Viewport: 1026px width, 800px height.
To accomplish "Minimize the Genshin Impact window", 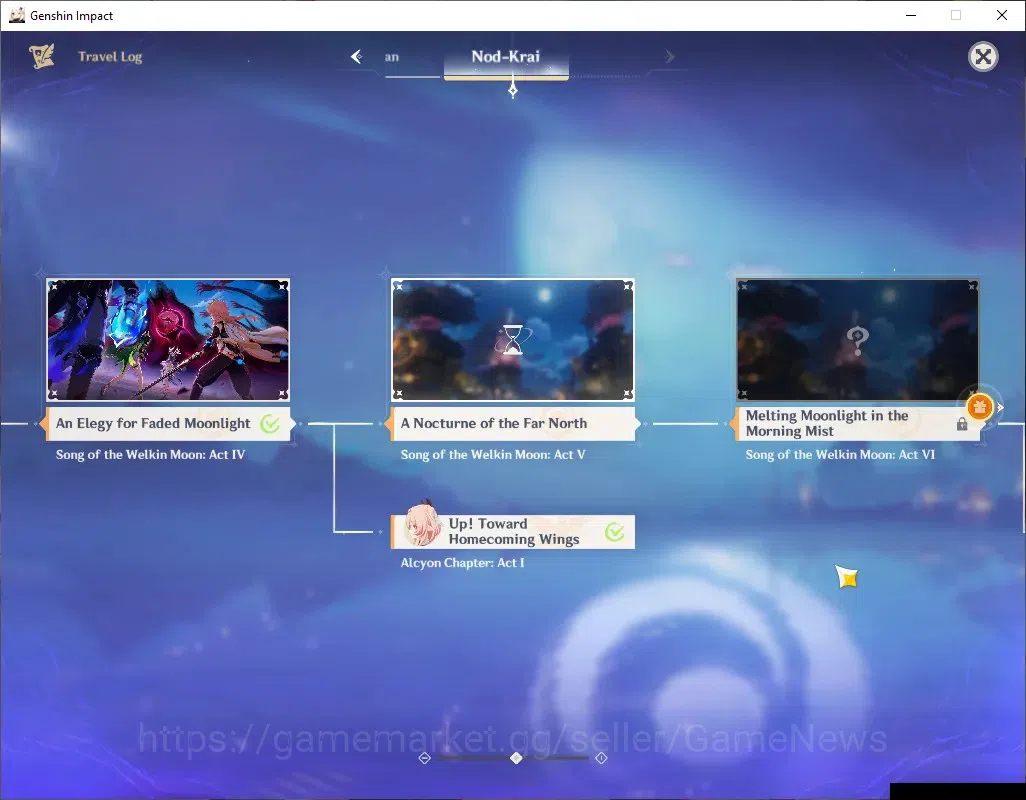I will click(911, 15).
